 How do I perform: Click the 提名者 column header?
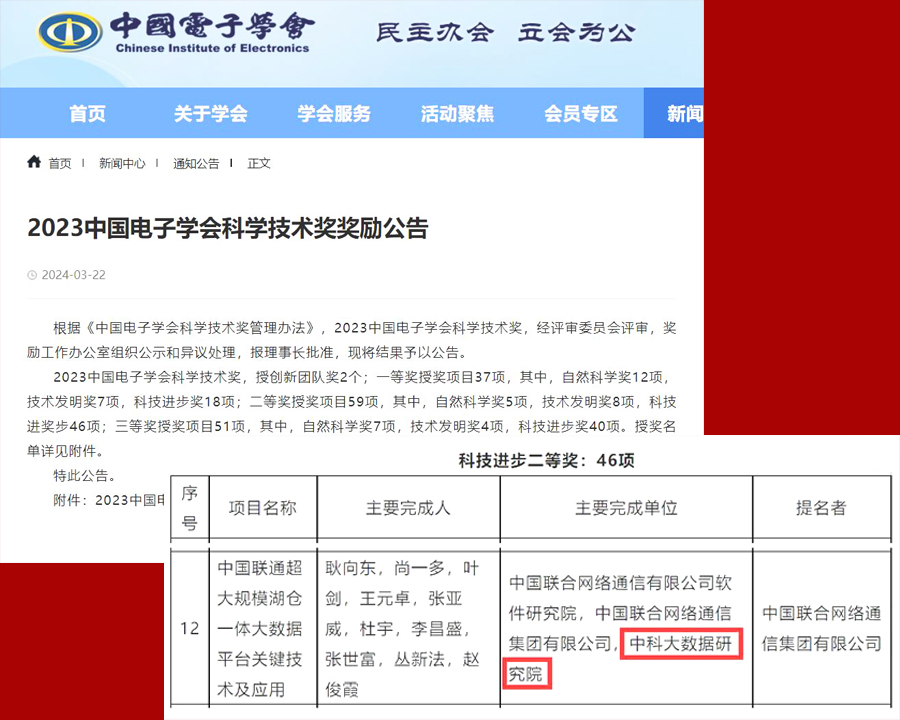click(821, 508)
